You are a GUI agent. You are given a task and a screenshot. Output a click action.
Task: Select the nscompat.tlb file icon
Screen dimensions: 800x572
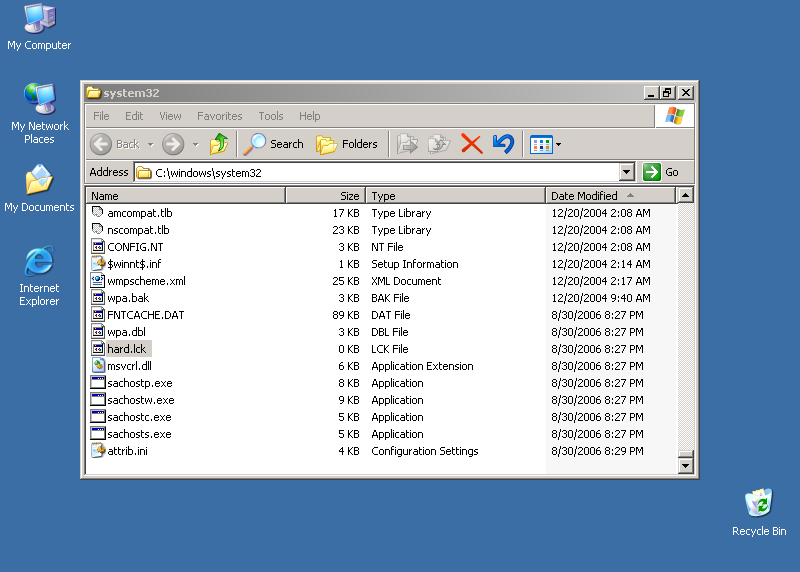coord(97,229)
